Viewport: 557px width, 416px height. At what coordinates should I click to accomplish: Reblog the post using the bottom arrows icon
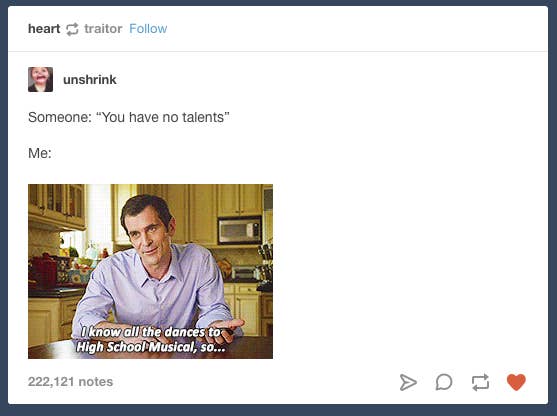pos(480,382)
